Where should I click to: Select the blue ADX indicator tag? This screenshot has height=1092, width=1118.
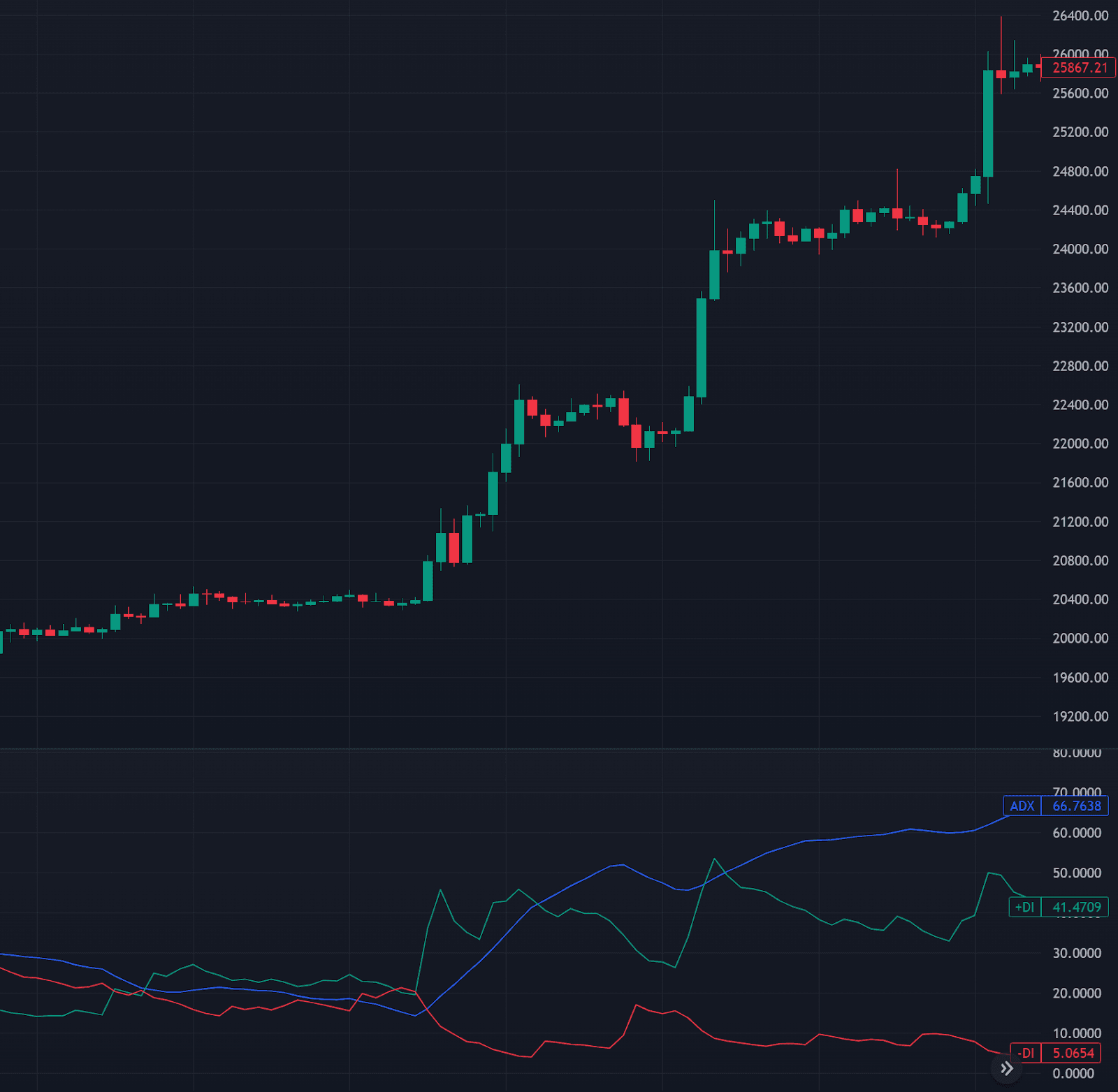tap(1022, 806)
